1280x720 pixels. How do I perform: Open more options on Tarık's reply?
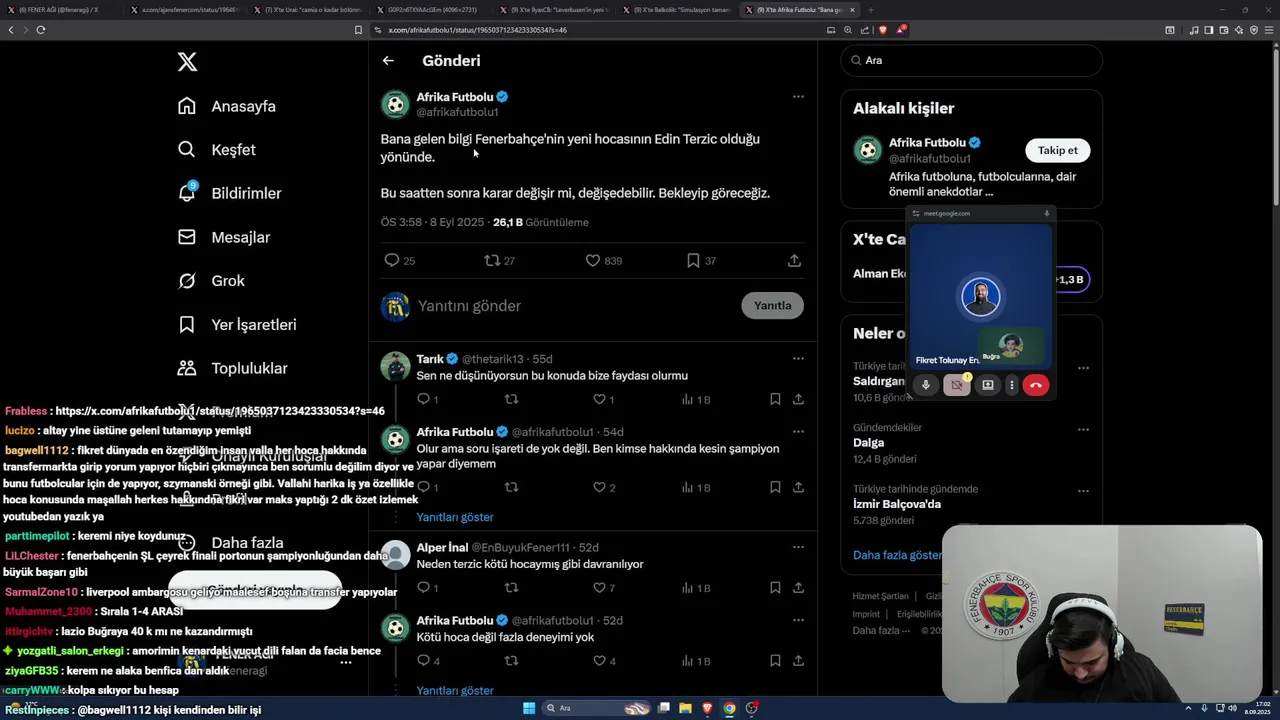pyautogui.click(x=798, y=358)
